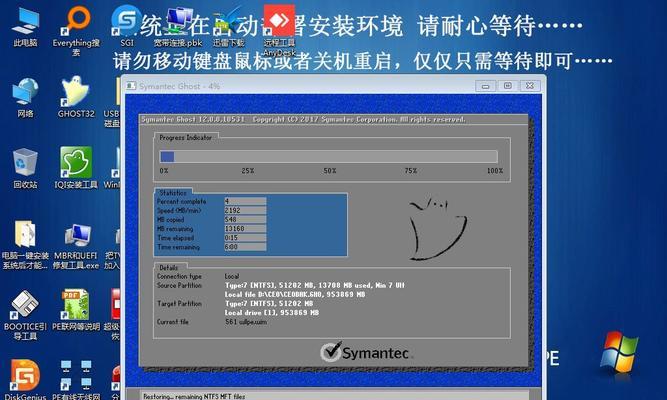Viewport: 667px width, 400px height.
Task: Click the Current file label
Action: pyautogui.click(x=173, y=322)
